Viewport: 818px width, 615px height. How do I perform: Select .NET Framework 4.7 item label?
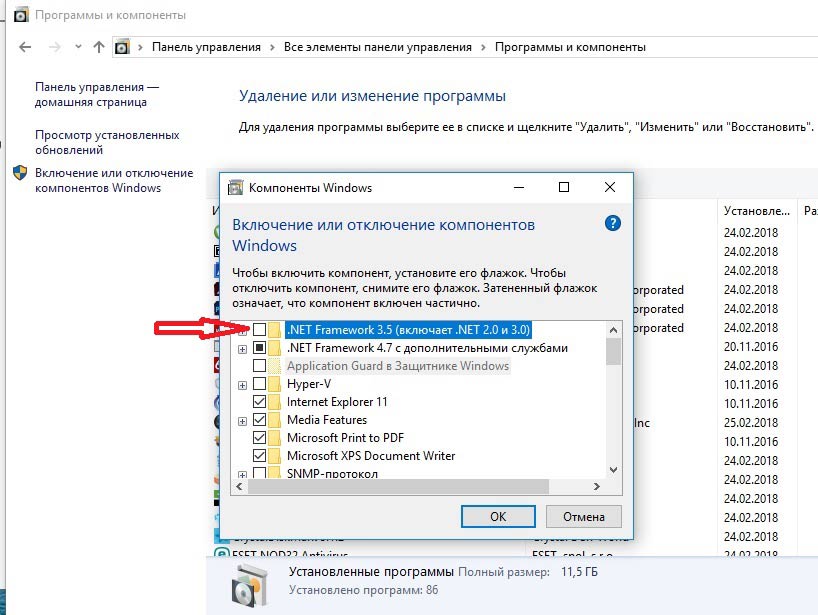(427, 348)
